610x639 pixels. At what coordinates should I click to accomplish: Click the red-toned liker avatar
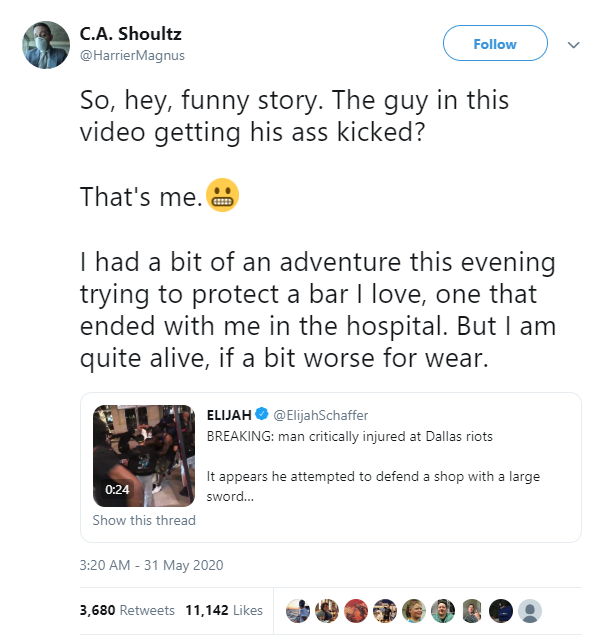pyautogui.click(x=356, y=611)
